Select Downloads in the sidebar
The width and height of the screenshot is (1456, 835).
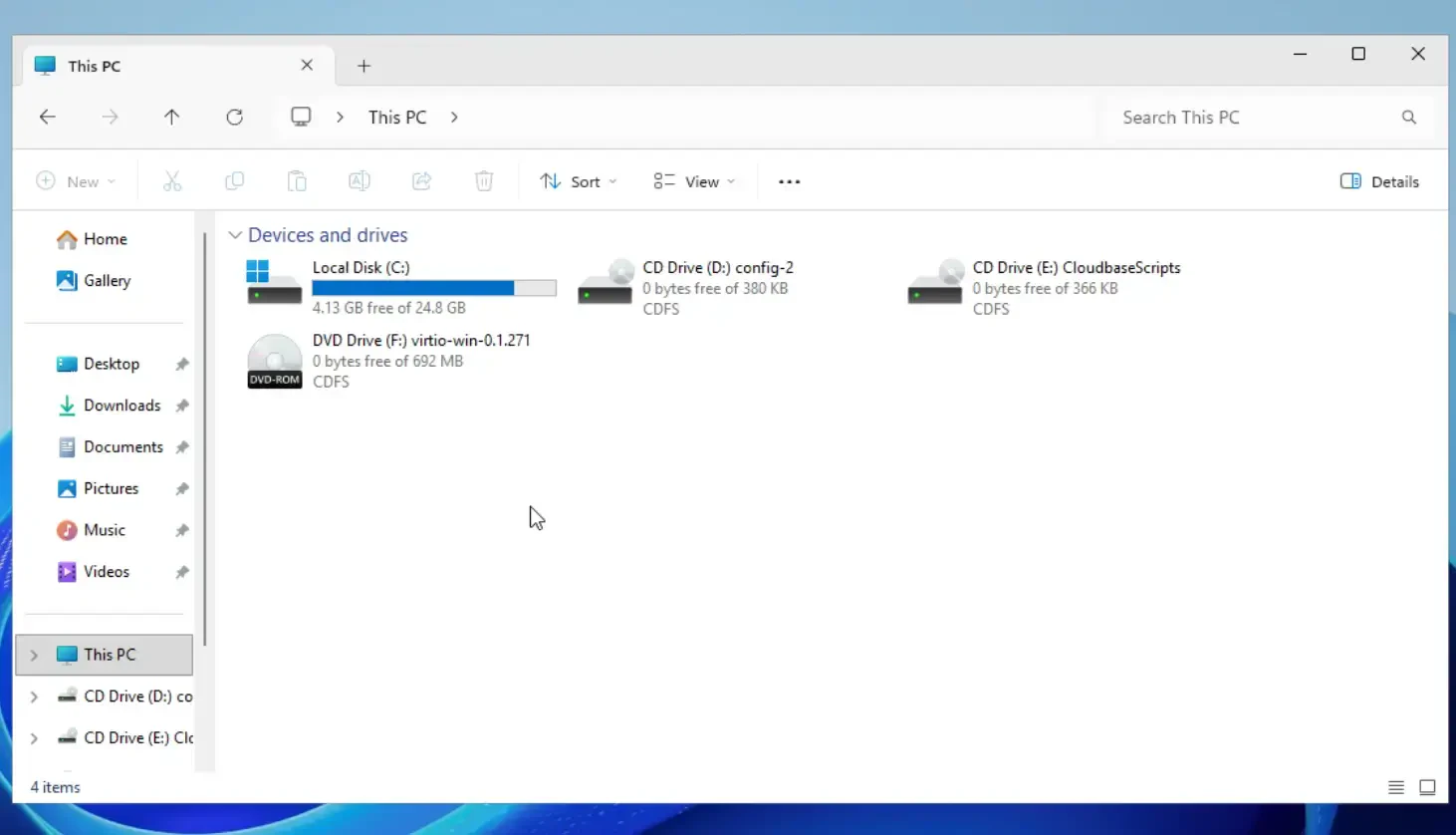(x=121, y=406)
